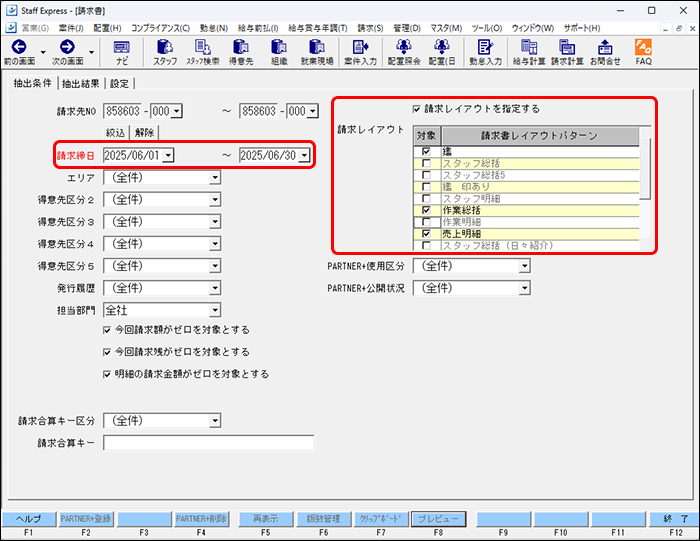Viewport: 700px width, 541px height.
Task: Open the 発行履歴 dropdown
Action: coord(215,288)
